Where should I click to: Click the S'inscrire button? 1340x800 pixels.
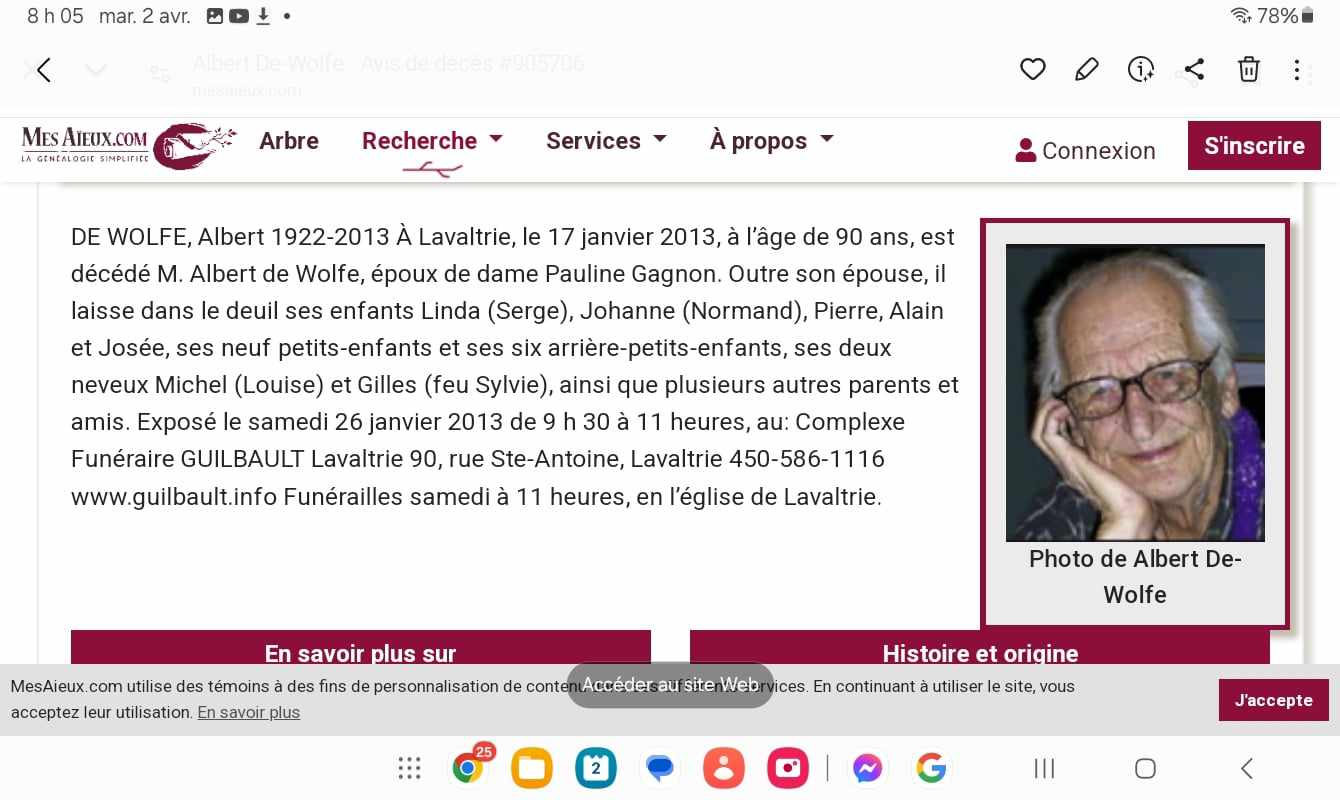[x=1254, y=146]
